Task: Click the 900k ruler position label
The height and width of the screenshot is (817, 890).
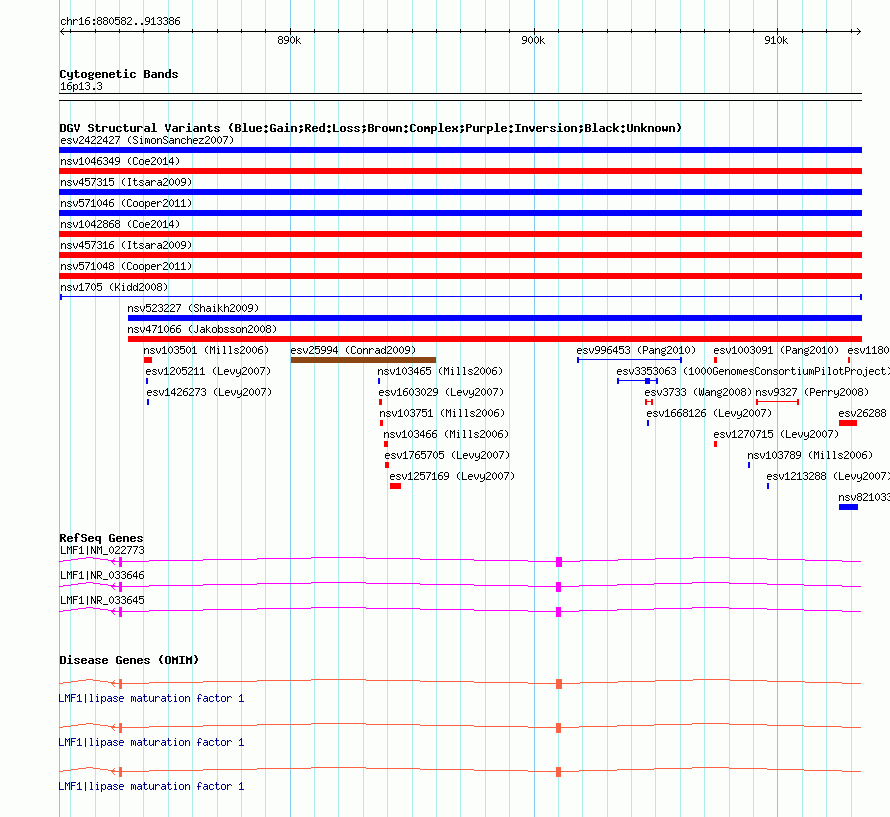Action: pyautogui.click(x=533, y=40)
